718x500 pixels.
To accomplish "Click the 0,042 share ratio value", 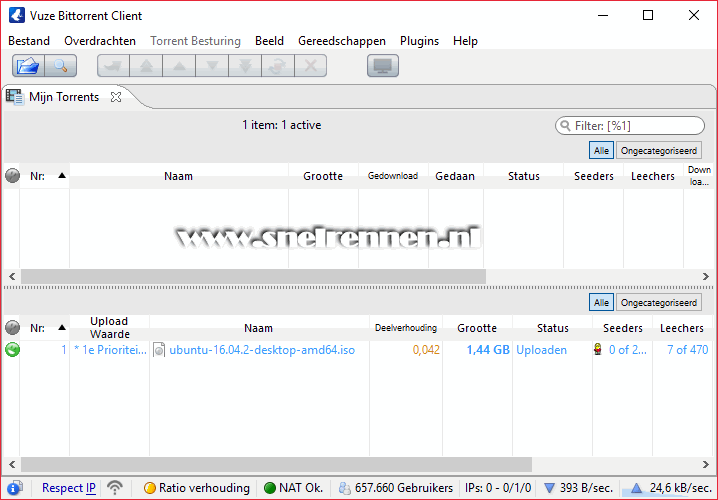I will [426, 350].
